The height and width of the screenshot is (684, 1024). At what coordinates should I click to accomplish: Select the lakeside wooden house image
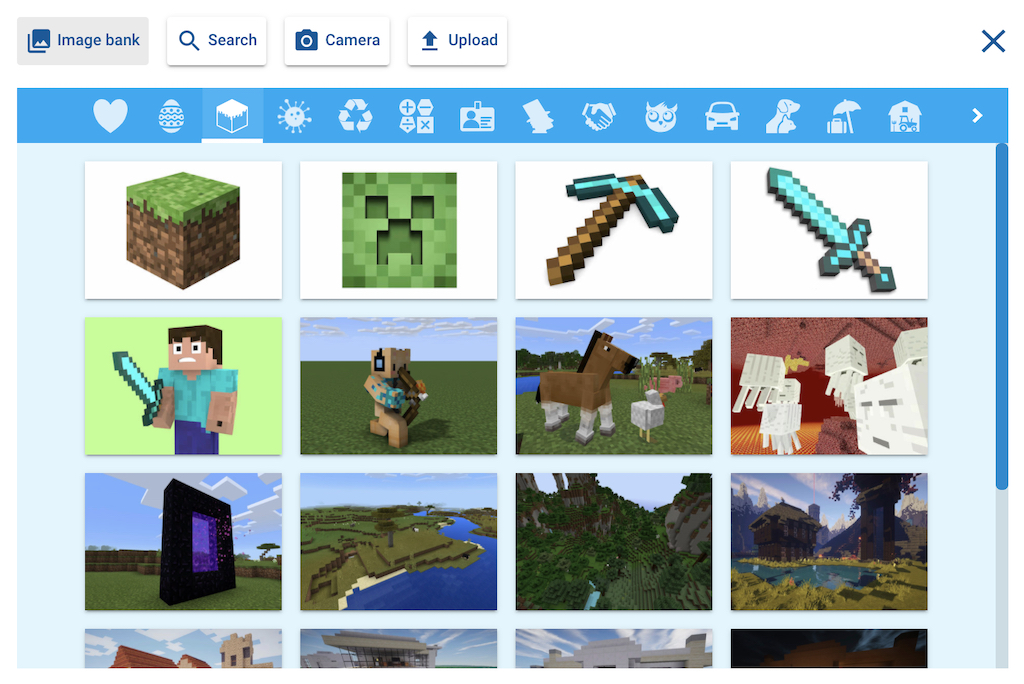click(829, 542)
